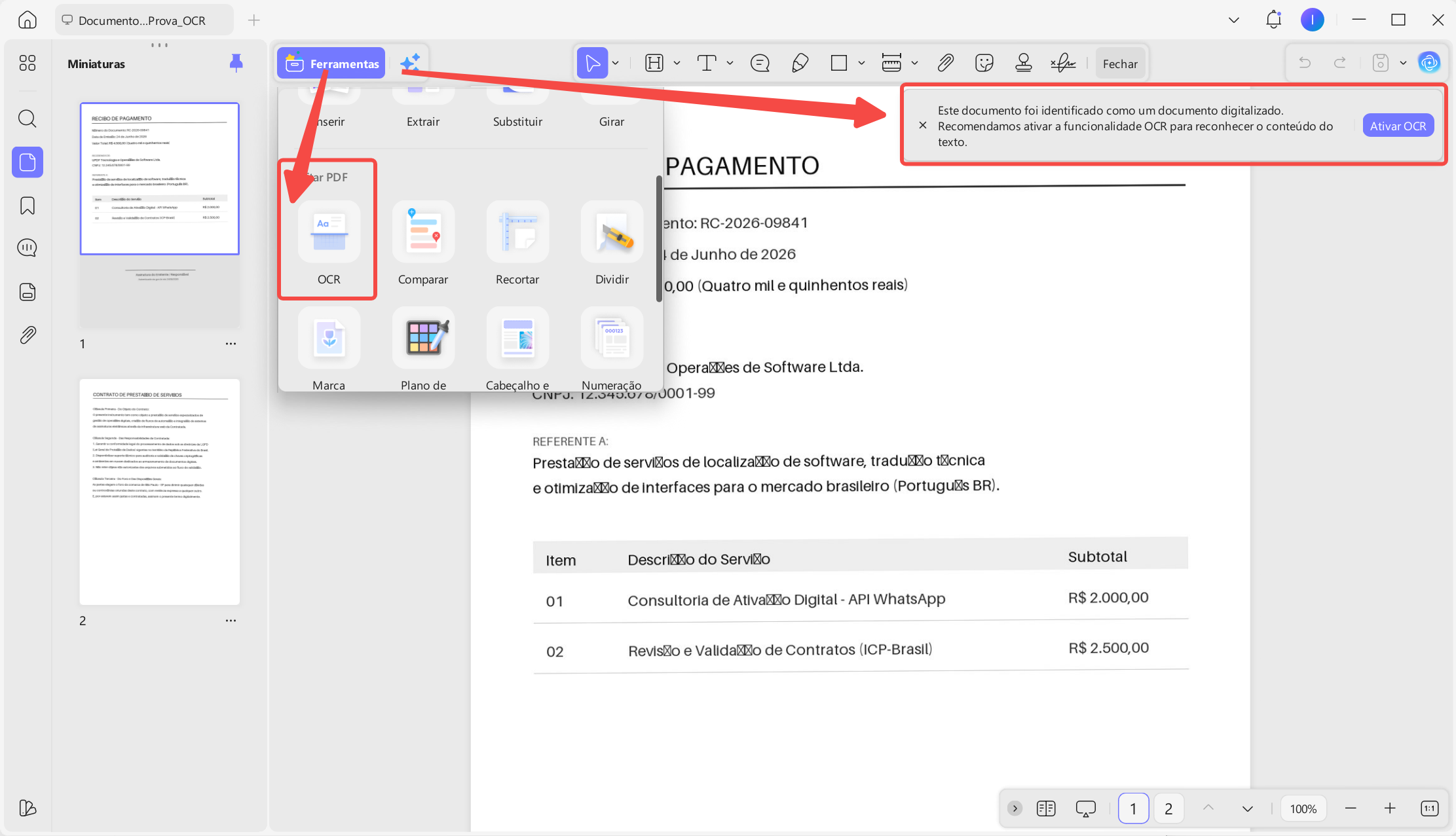Screen dimensions: 1456x836
Task: Expand the shape tool dropdown arrow
Action: click(x=861, y=64)
